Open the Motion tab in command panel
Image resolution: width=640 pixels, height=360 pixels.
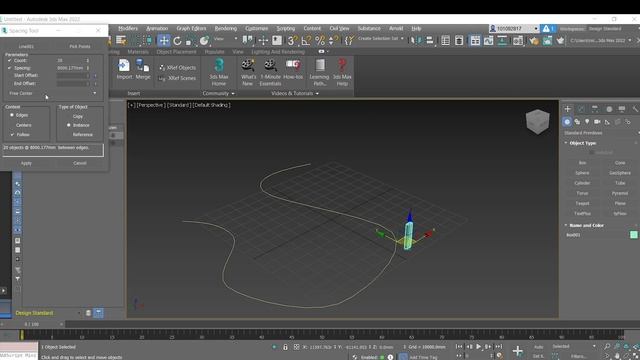pos(609,109)
